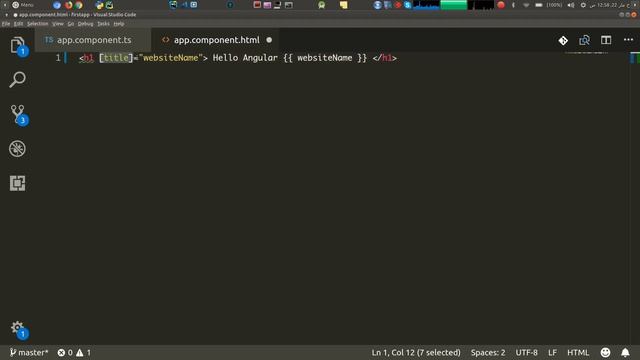Image resolution: width=640 pixels, height=360 pixels.
Task: Change encoding via UTF-8 status item
Action: click(x=527, y=352)
